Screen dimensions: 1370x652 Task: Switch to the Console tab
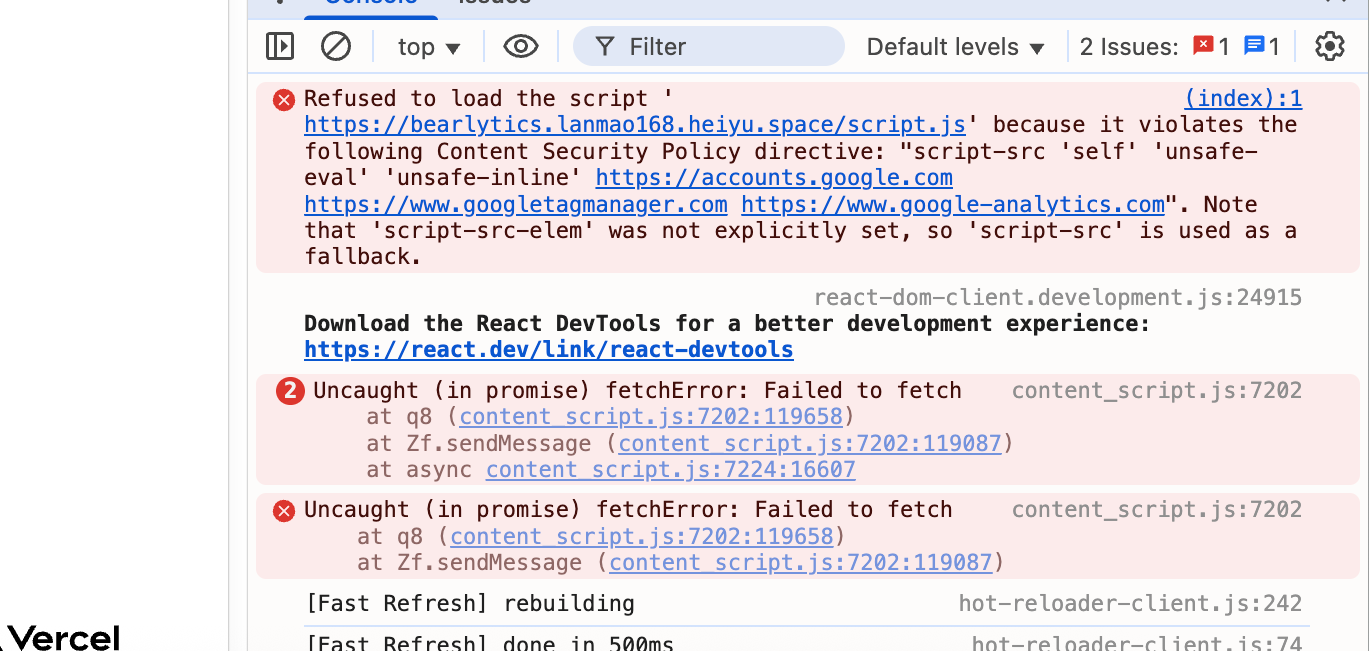(371, 3)
